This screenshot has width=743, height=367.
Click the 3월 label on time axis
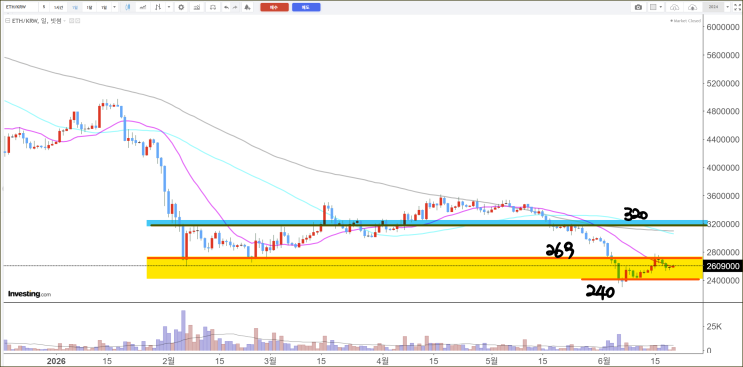pyautogui.click(x=271, y=360)
